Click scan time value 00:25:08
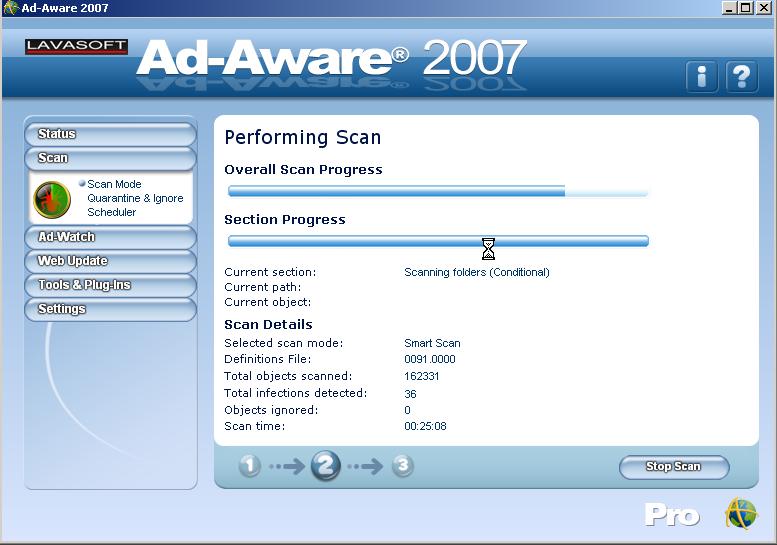Screen dimensions: 777x545 (x=425, y=426)
